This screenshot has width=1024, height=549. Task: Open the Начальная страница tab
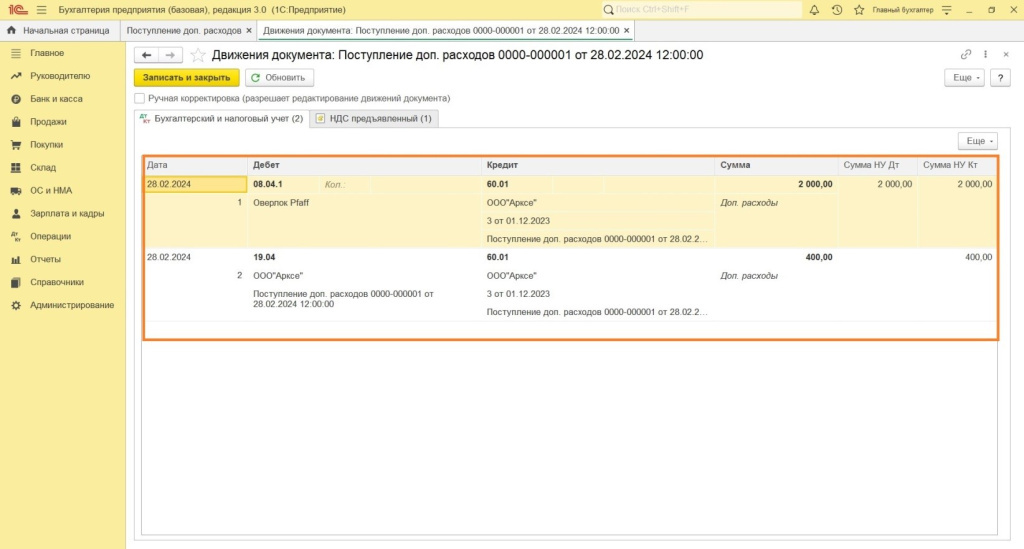coord(60,31)
